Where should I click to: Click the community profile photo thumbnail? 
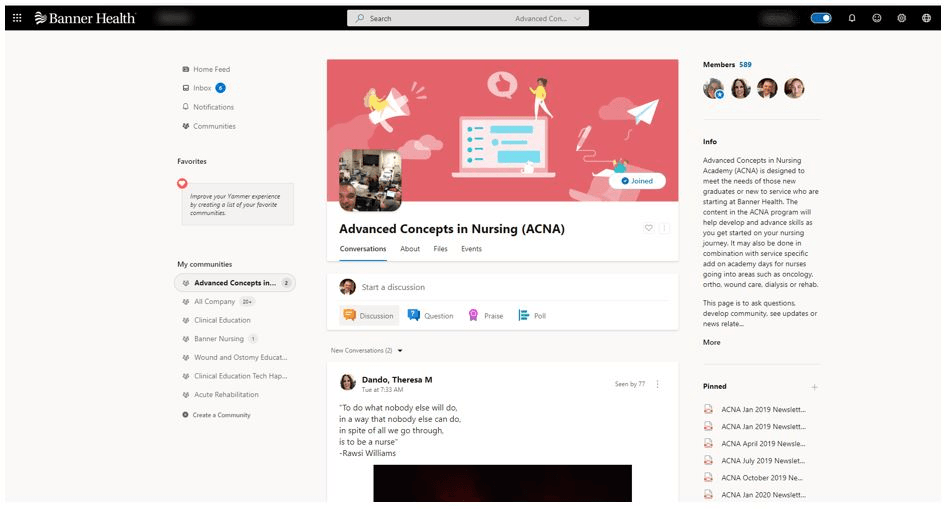point(370,180)
